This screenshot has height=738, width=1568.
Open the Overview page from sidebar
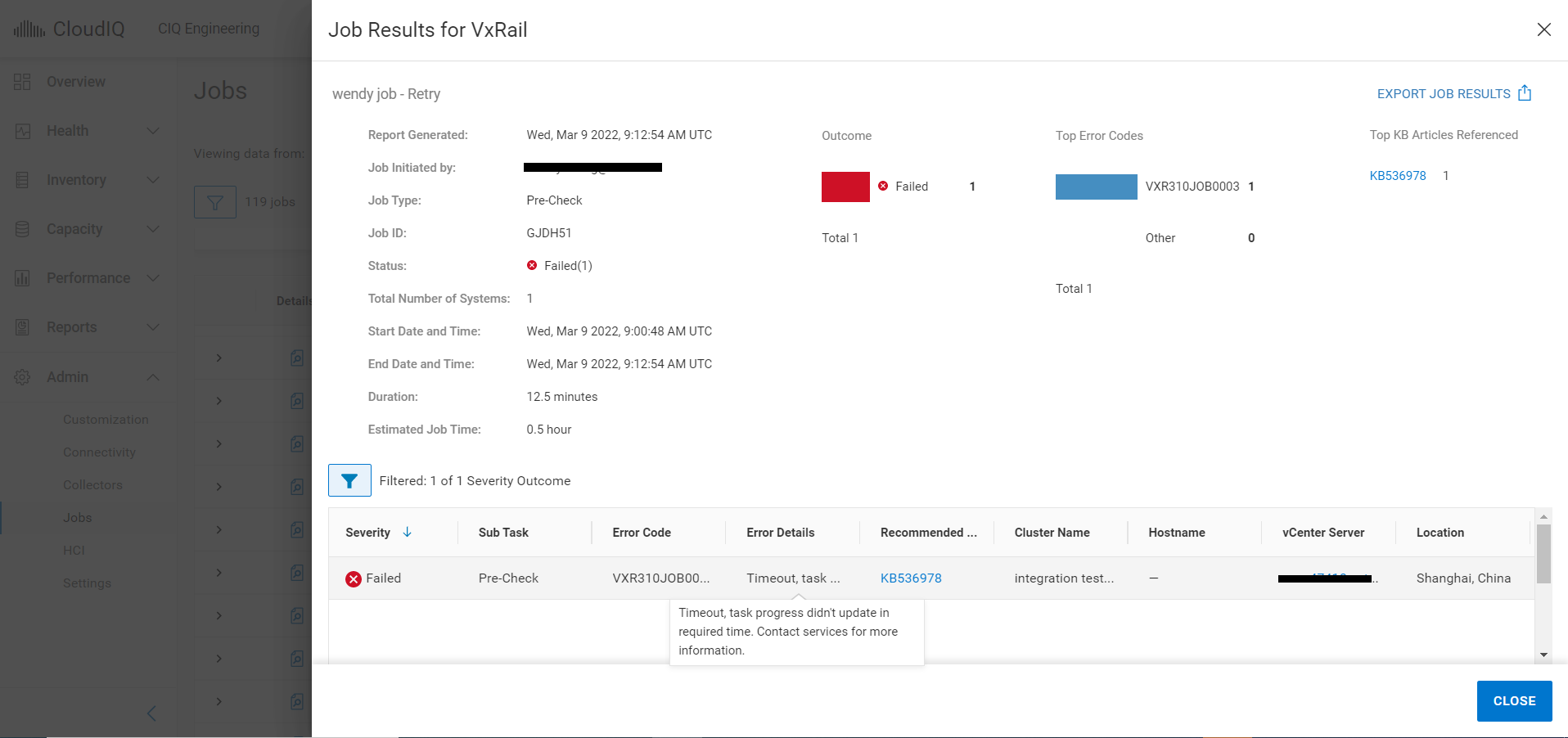coord(75,82)
